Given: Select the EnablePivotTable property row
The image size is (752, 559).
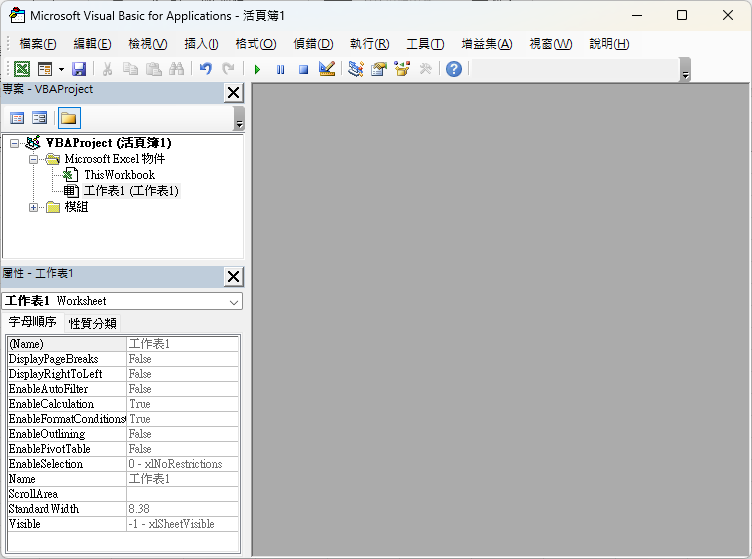Looking at the screenshot, I should pos(123,449).
